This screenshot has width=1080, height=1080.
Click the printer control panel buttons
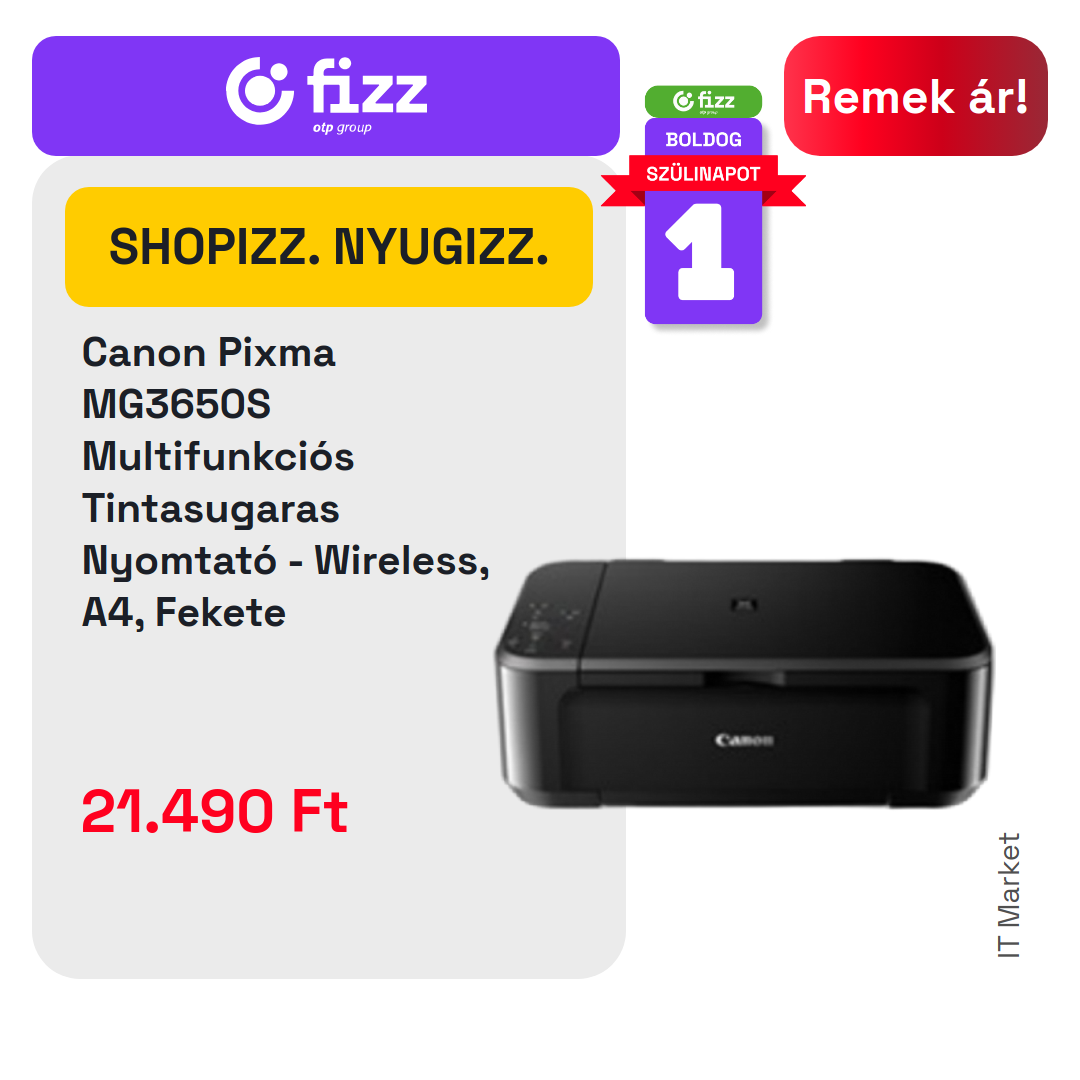[543, 628]
